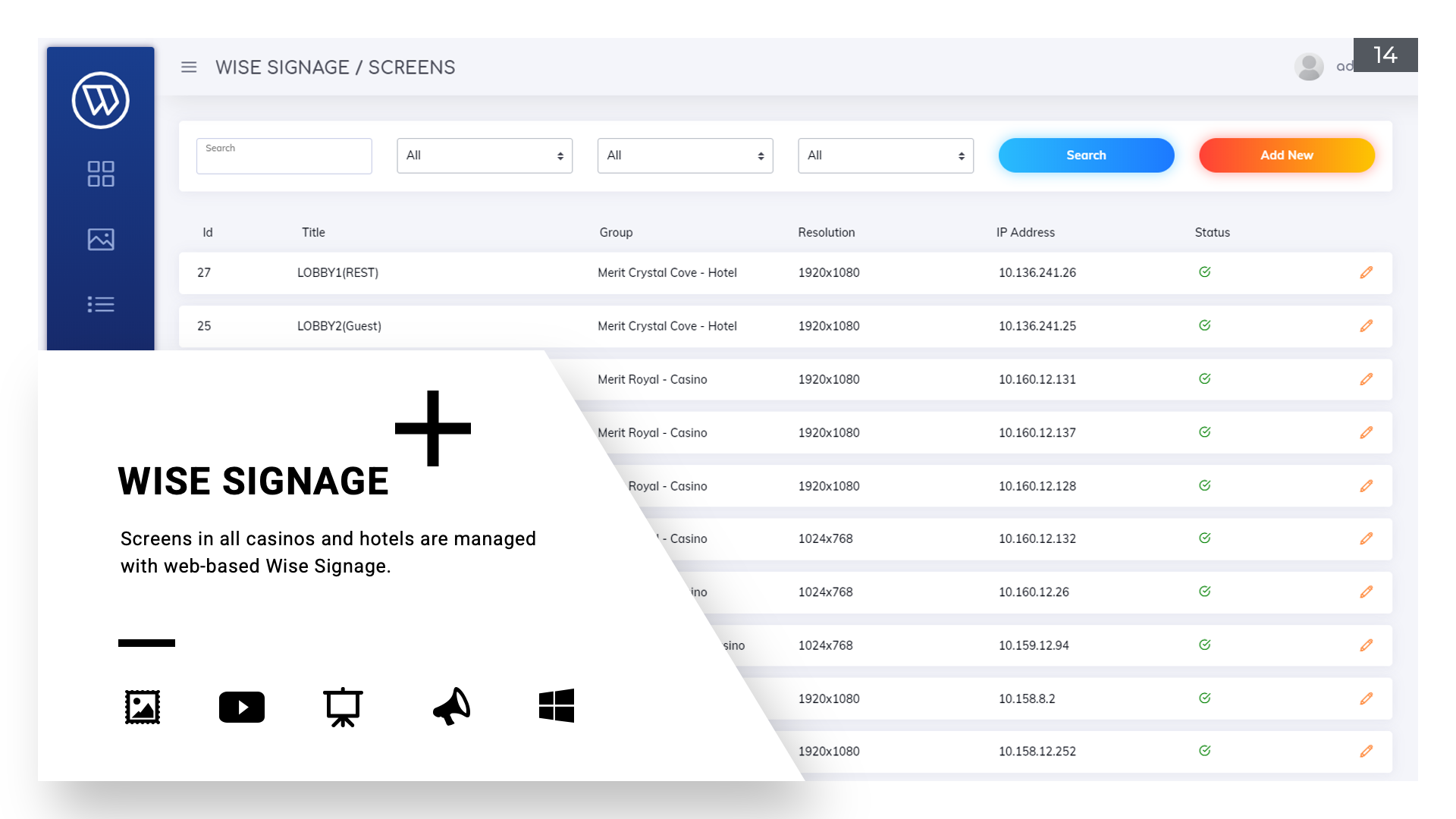
Task: Click the Title column header
Action: [x=313, y=233]
